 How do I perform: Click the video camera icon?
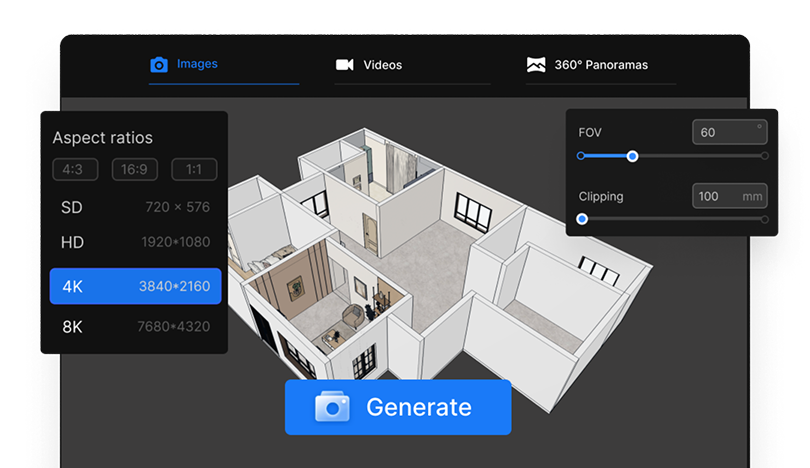pos(344,65)
